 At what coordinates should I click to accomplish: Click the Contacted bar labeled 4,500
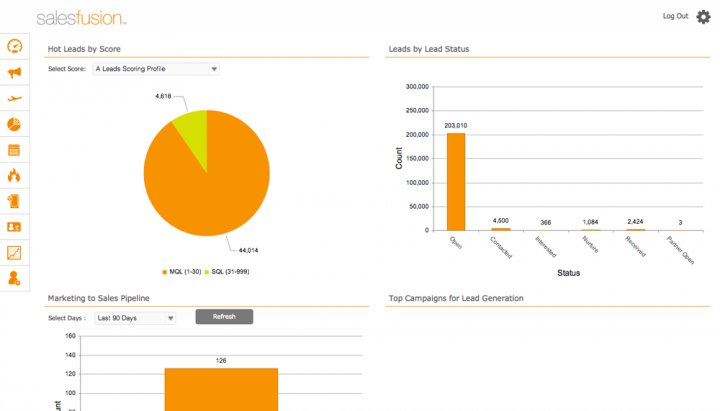click(x=501, y=229)
